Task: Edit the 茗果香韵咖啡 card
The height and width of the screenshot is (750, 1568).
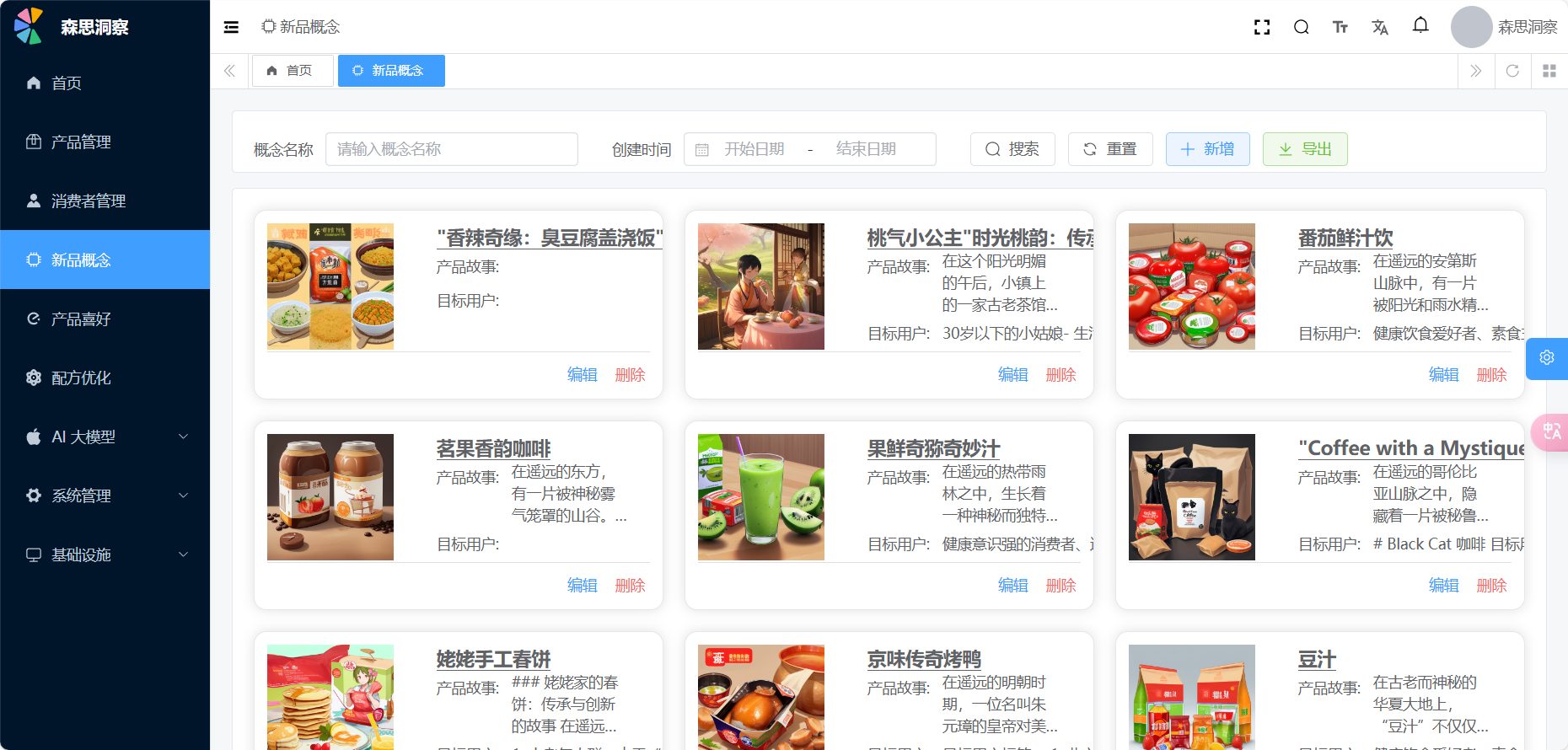Action: click(x=583, y=586)
